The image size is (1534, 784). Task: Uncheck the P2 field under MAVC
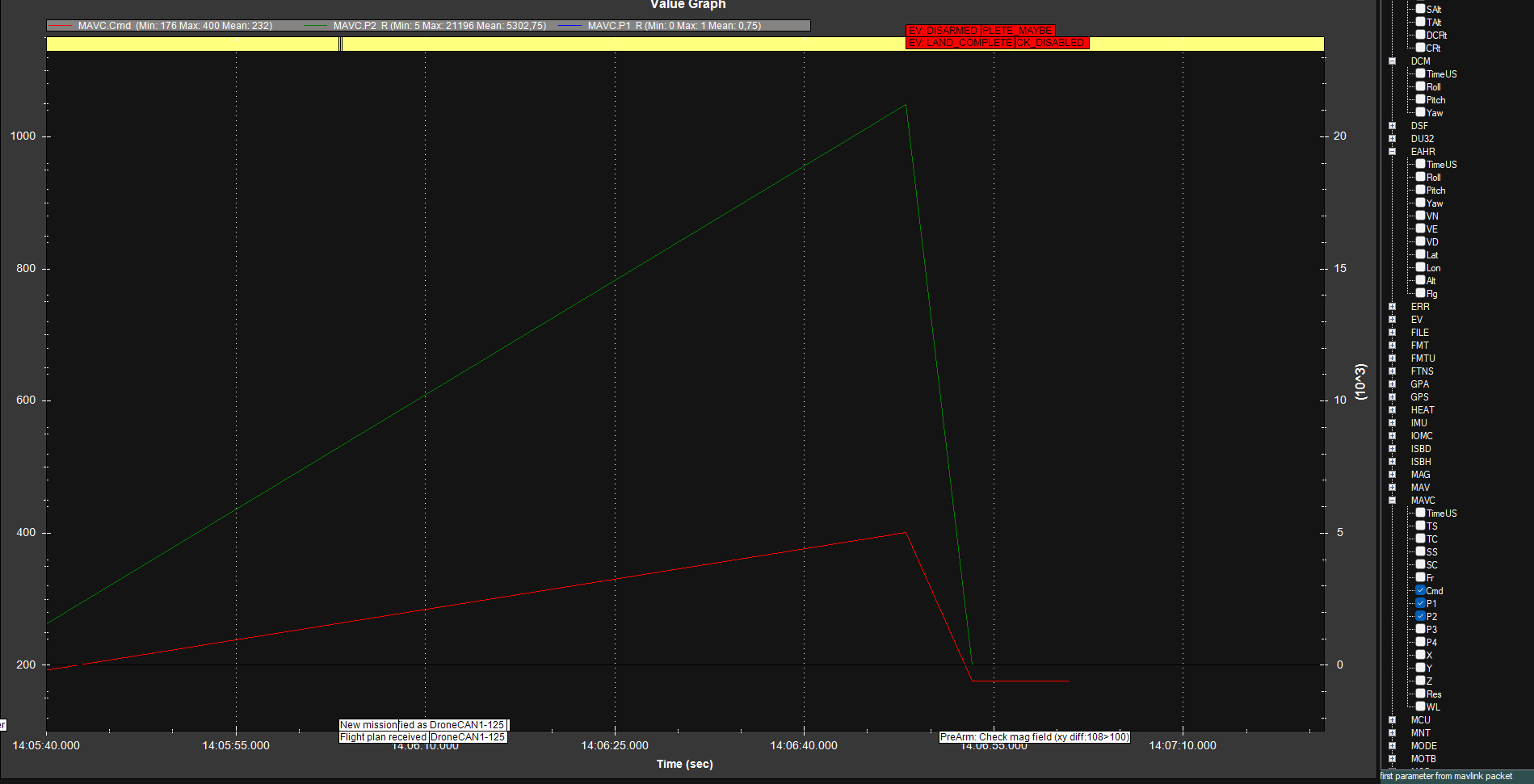(x=1420, y=617)
